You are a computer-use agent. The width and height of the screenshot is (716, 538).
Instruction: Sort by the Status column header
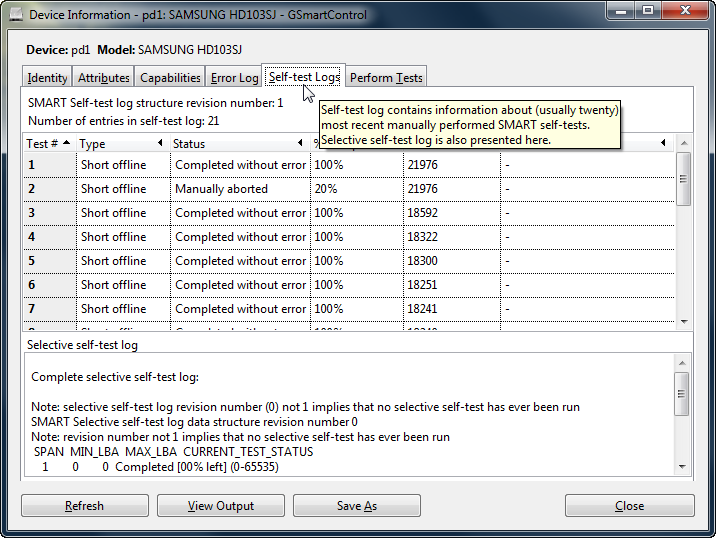(x=240, y=143)
